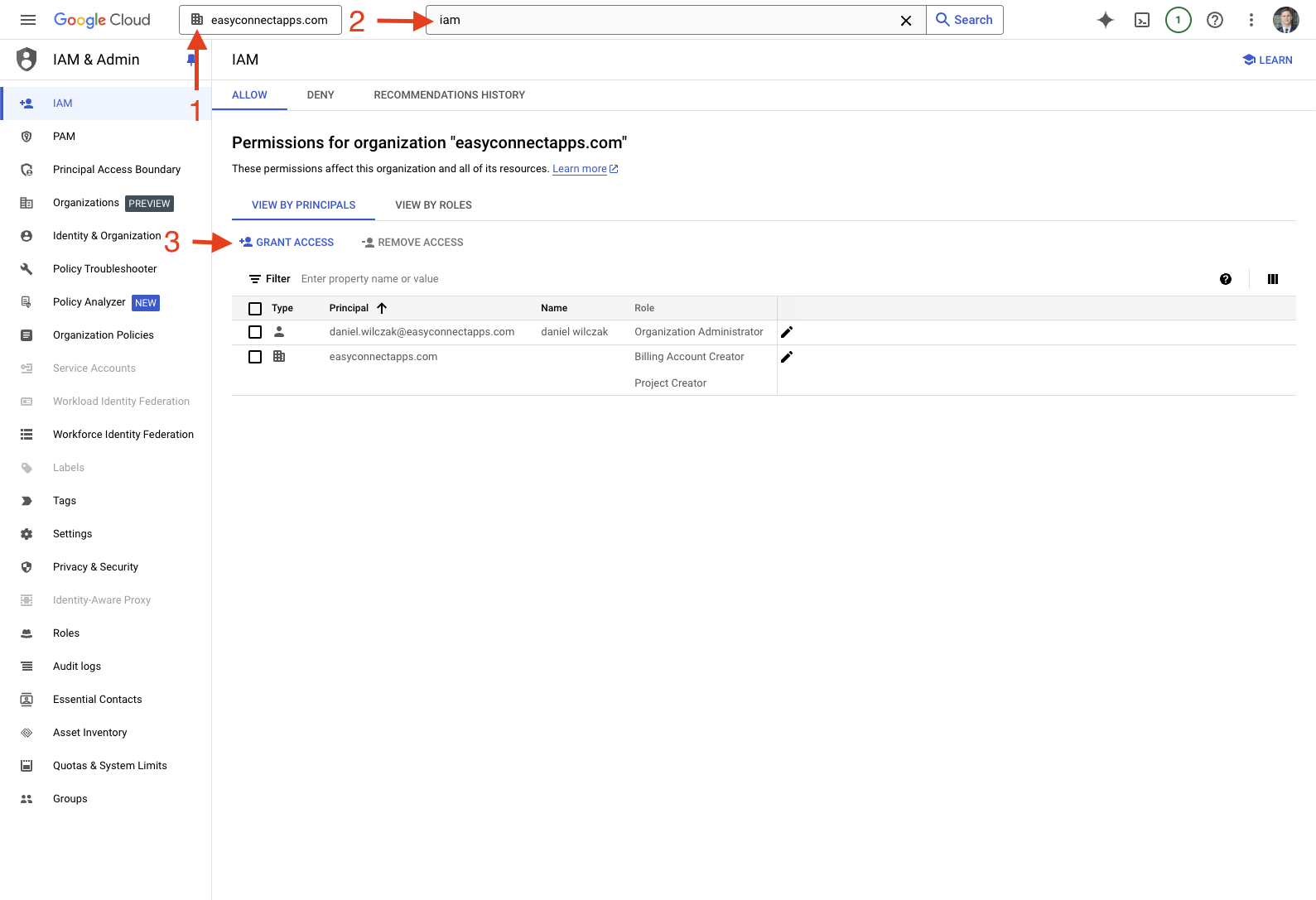Viewport: 1316px width, 900px height.
Task: Click the Filter lines icon
Action: click(255, 279)
